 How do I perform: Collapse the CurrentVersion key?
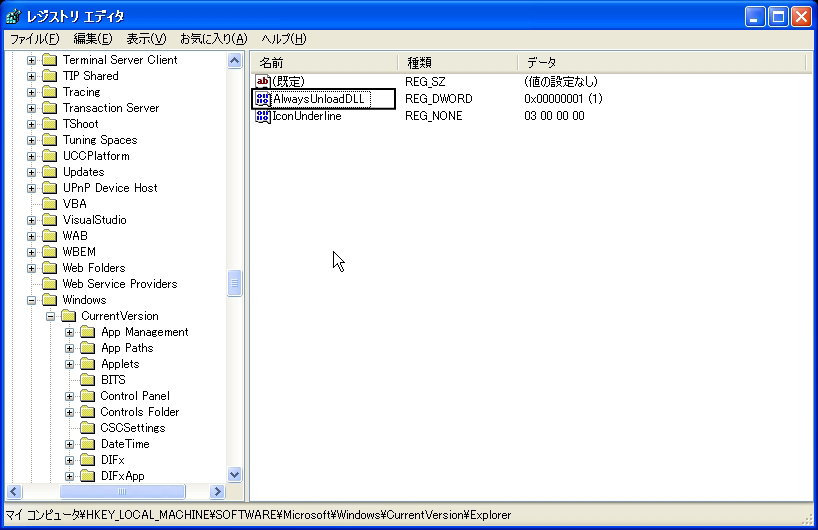pos(50,317)
